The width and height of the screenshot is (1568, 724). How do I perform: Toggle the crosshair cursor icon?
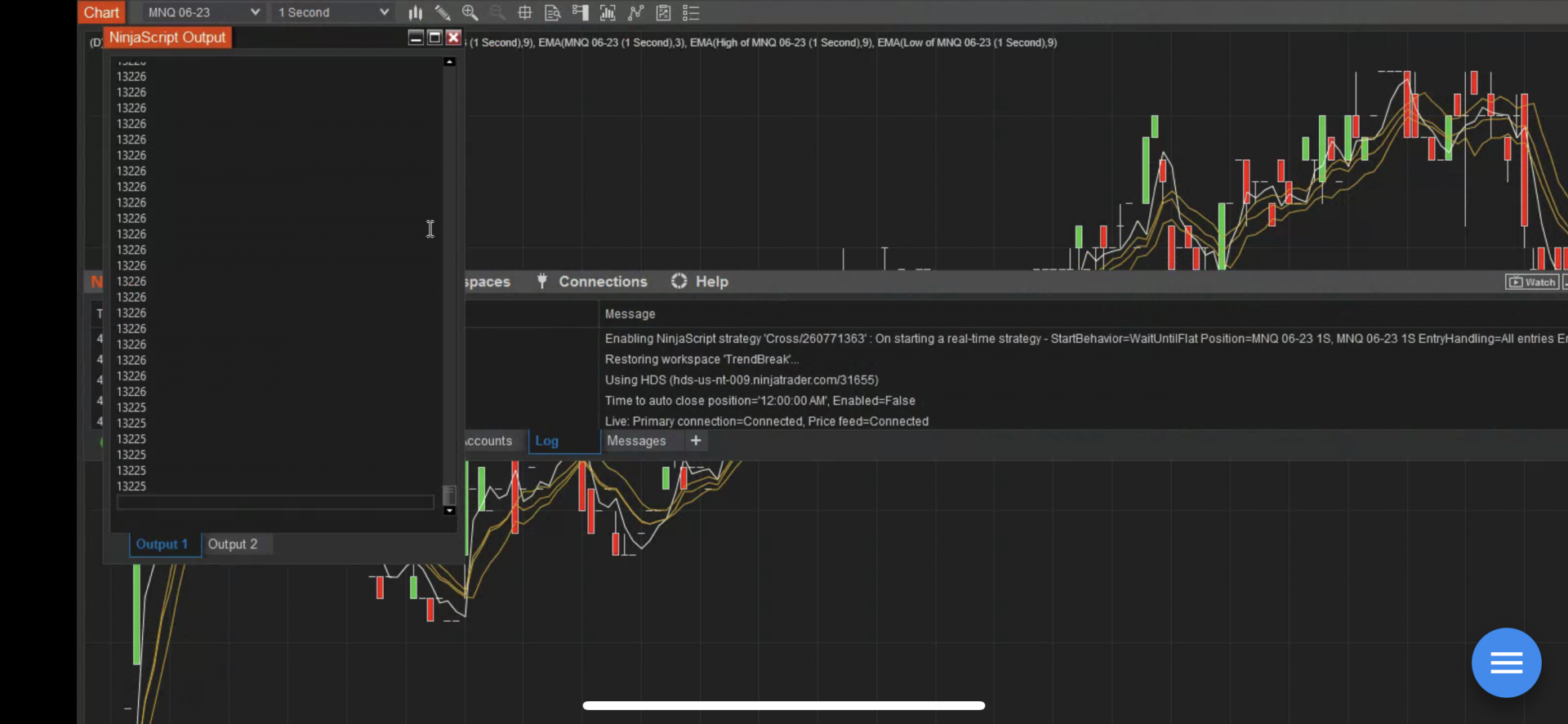tap(525, 12)
